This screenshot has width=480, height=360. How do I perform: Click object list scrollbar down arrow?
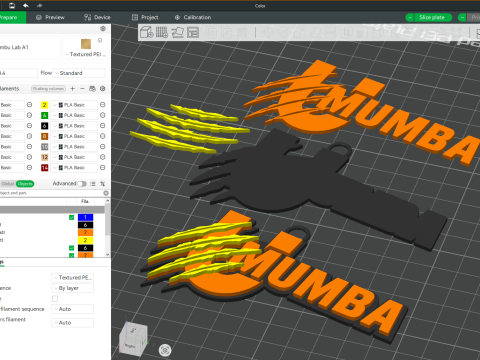(x=107, y=255)
